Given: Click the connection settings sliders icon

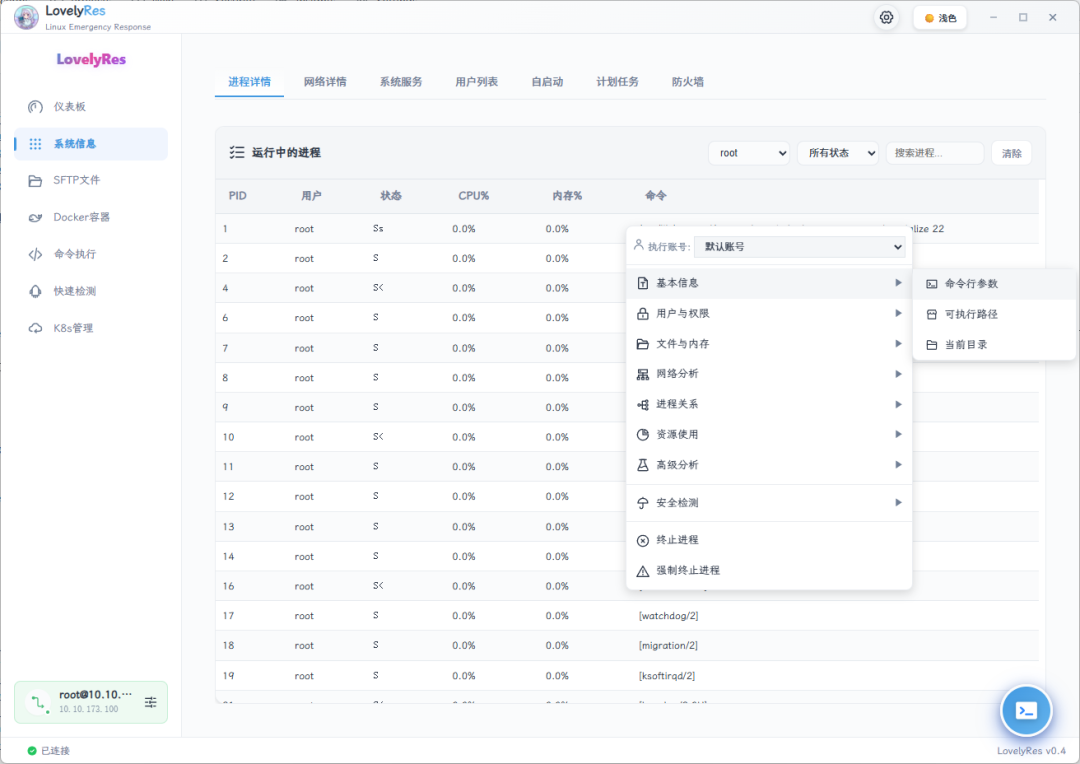Looking at the screenshot, I should click(x=150, y=702).
